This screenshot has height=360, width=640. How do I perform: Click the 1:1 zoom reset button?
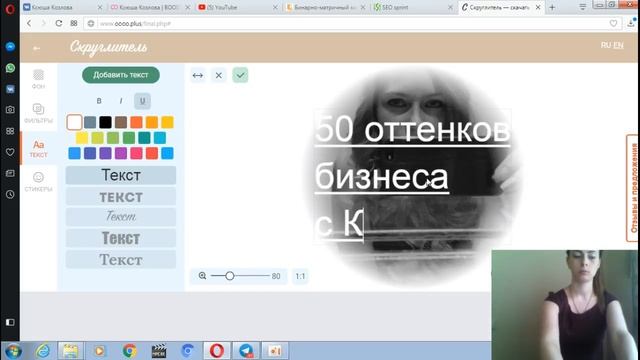click(300, 276)
